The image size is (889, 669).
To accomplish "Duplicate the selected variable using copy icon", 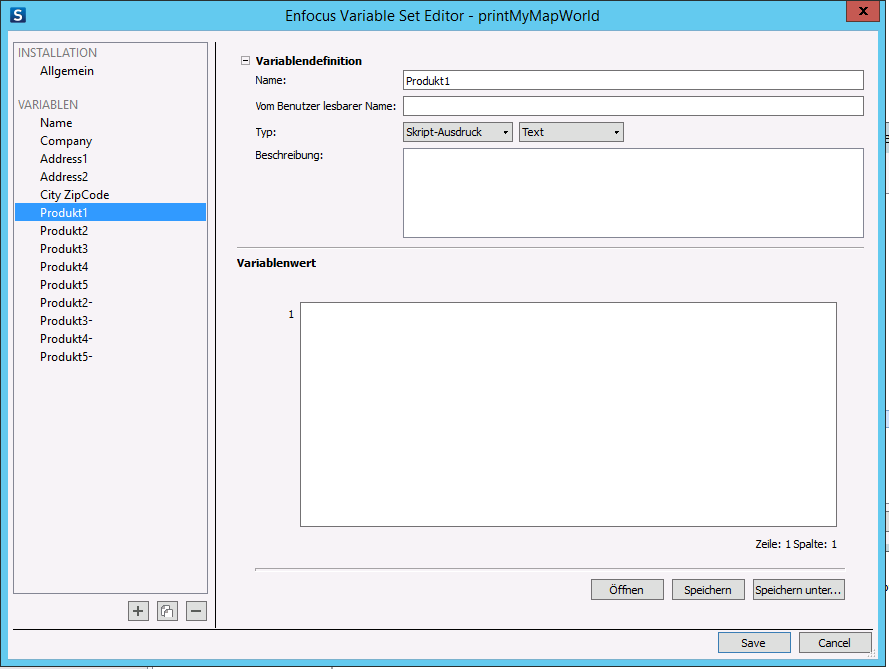I will (167, 611).
